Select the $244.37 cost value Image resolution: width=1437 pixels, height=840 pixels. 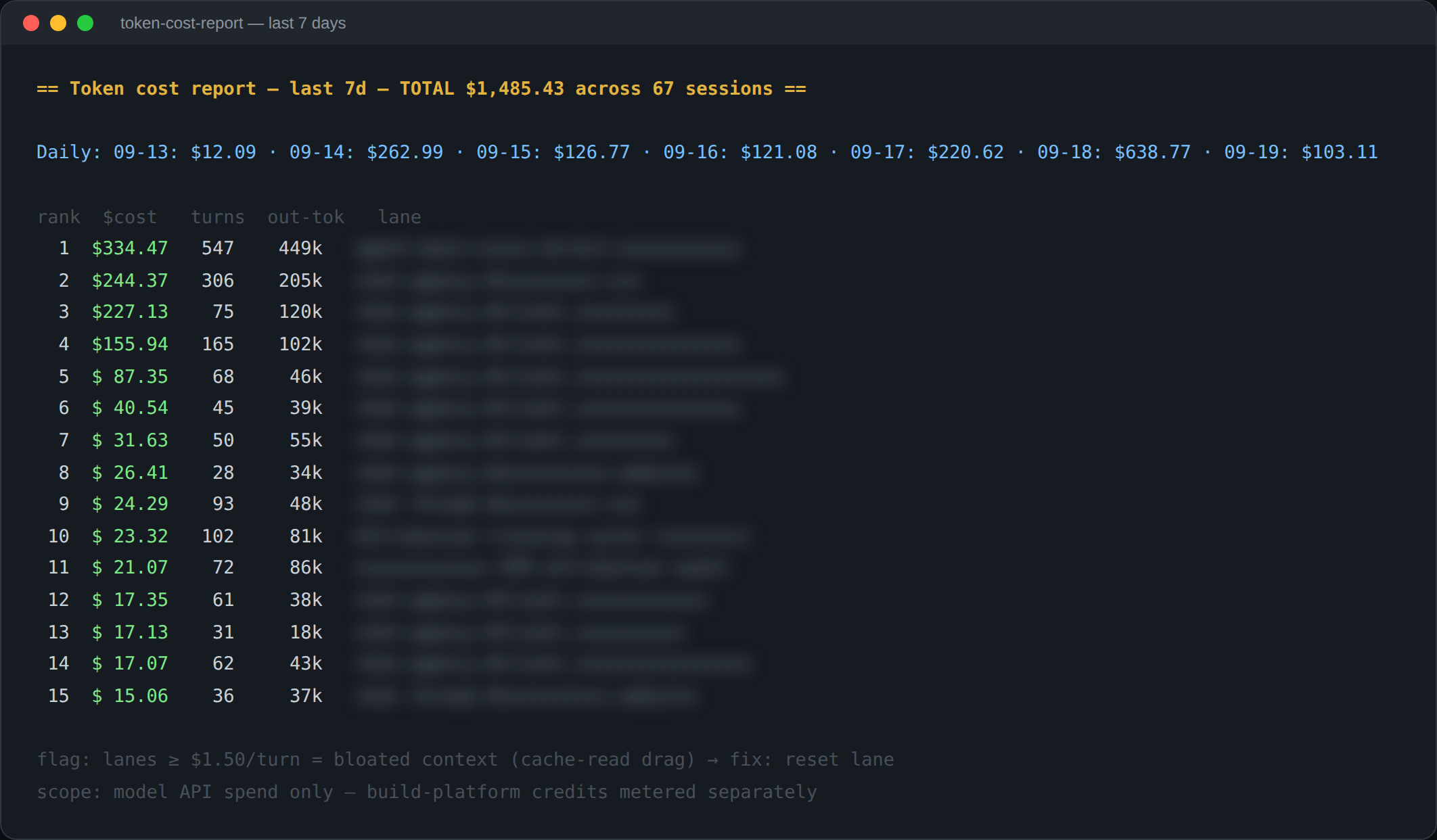[130, 281]
